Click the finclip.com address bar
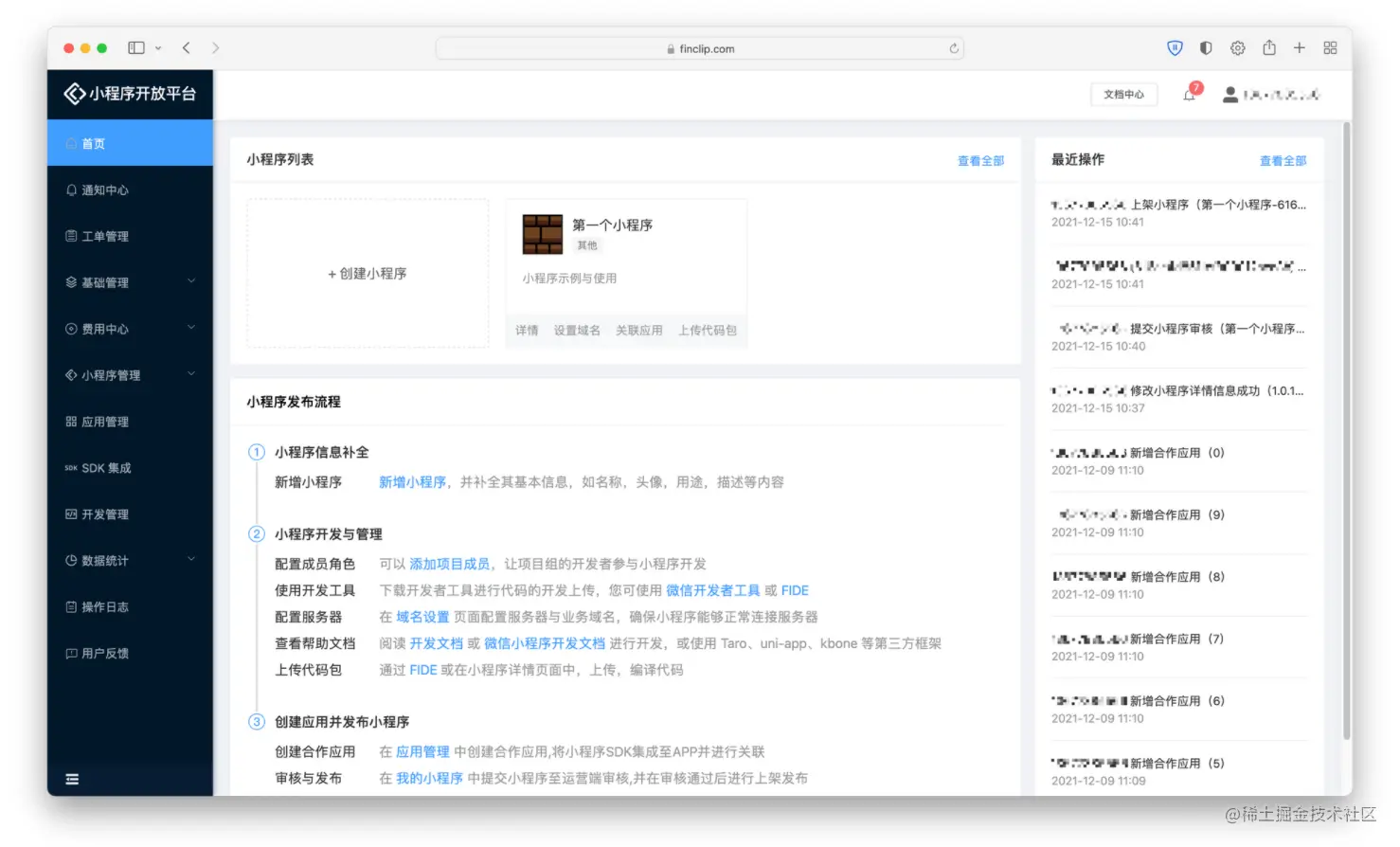This screenshot has height=847, width=1400. pos(700,47)
